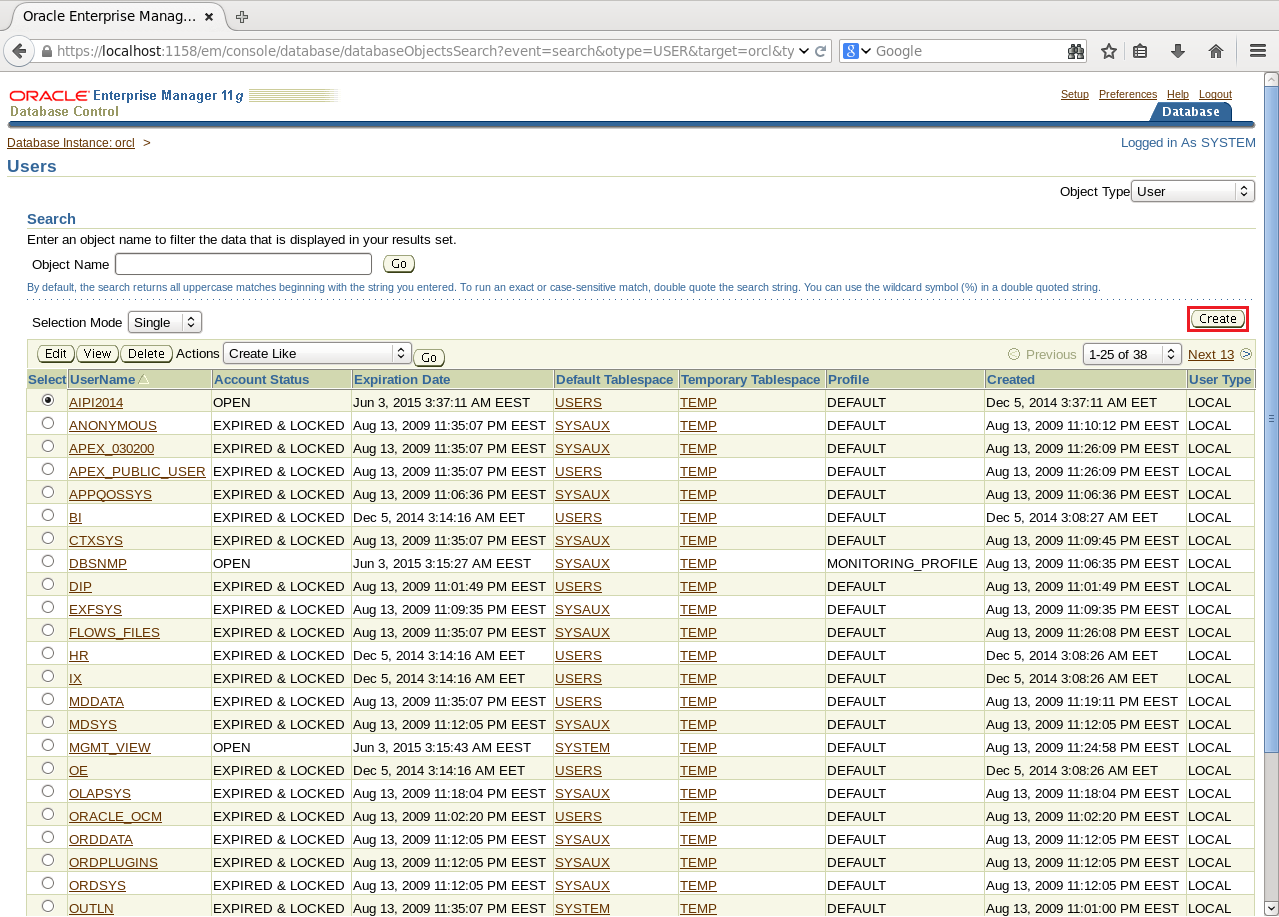This screenshot has height=917, width=1279.
Task: Click the Edit button
Action: (56, 354)
